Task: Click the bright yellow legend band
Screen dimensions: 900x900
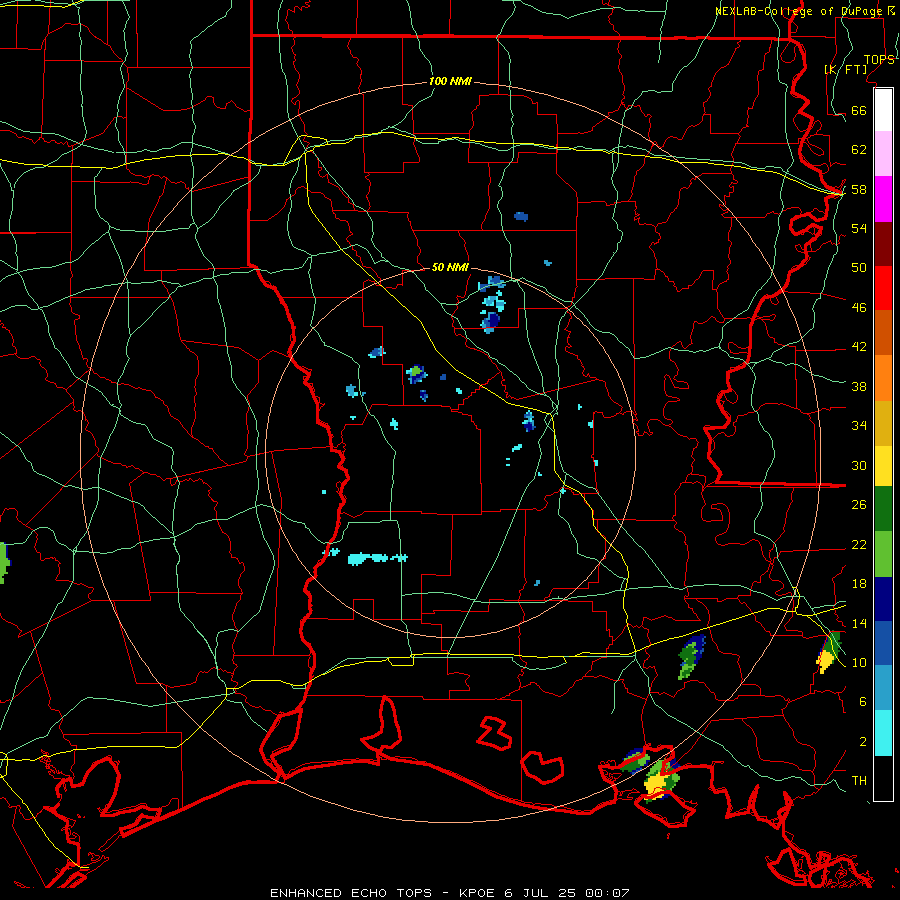Action: click(883, 466)
